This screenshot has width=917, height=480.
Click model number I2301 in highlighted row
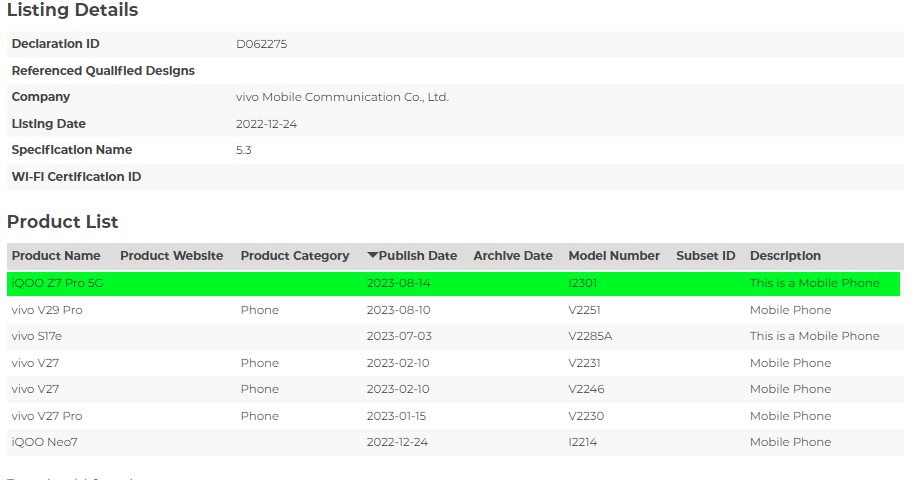[582, 284]
